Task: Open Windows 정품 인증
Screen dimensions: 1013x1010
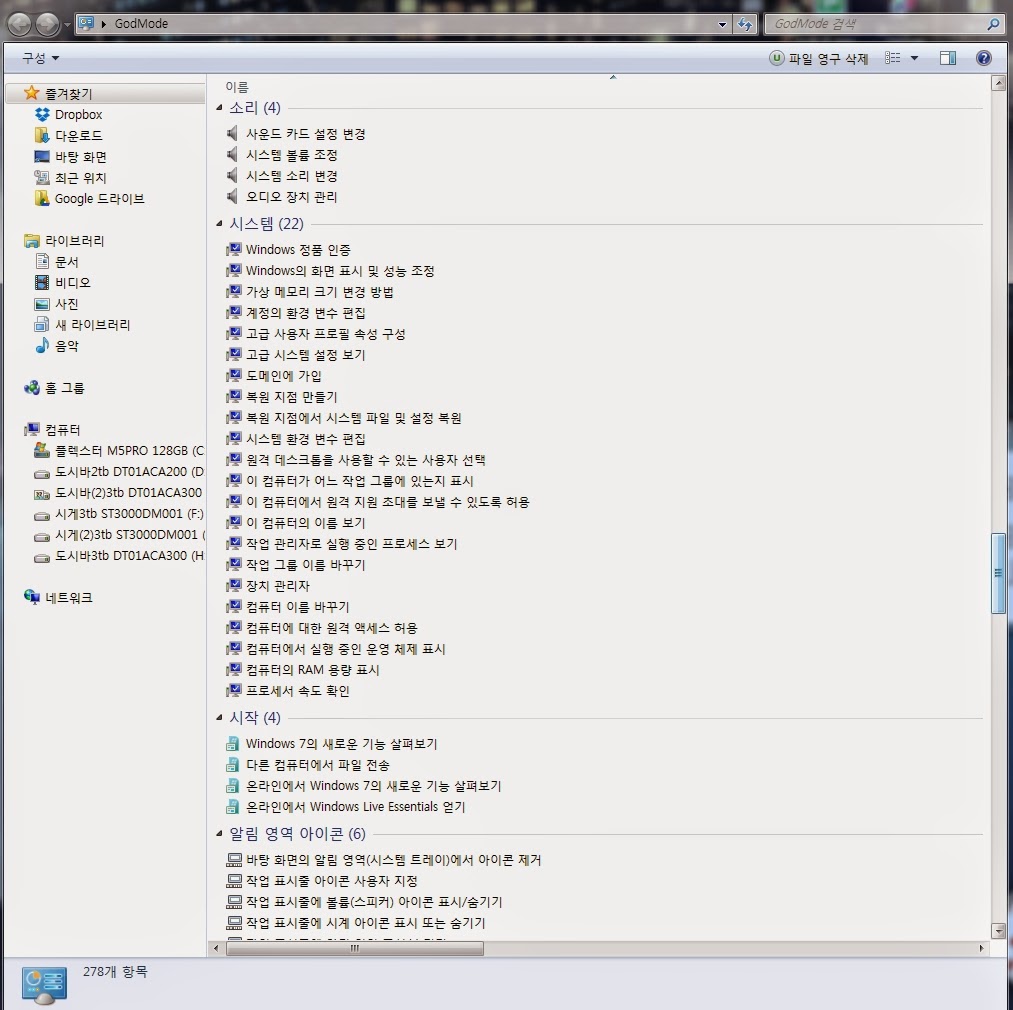Action: (298, 249)
